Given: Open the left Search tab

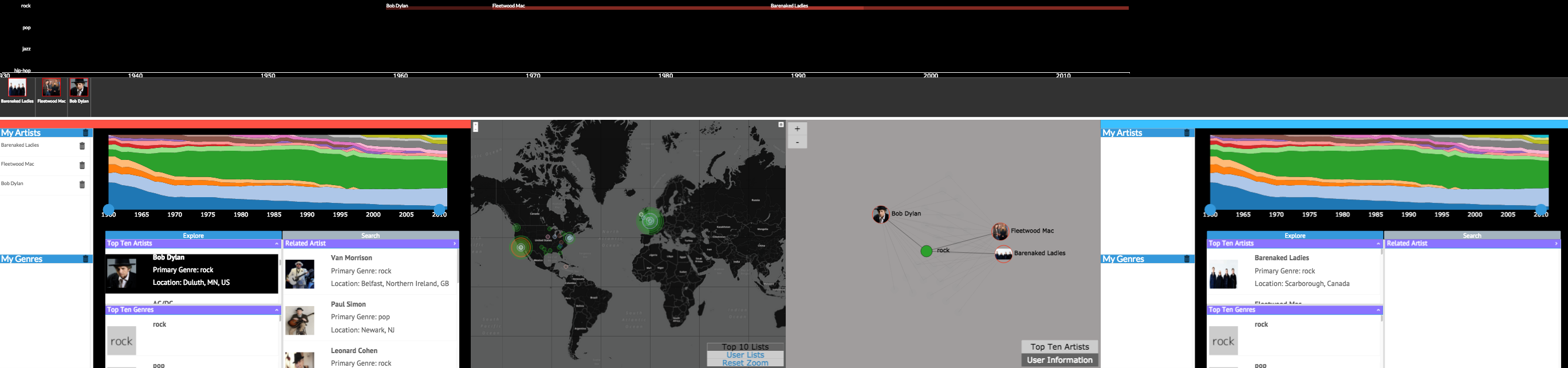Looking at the screenshot, I should coord(371,235).
